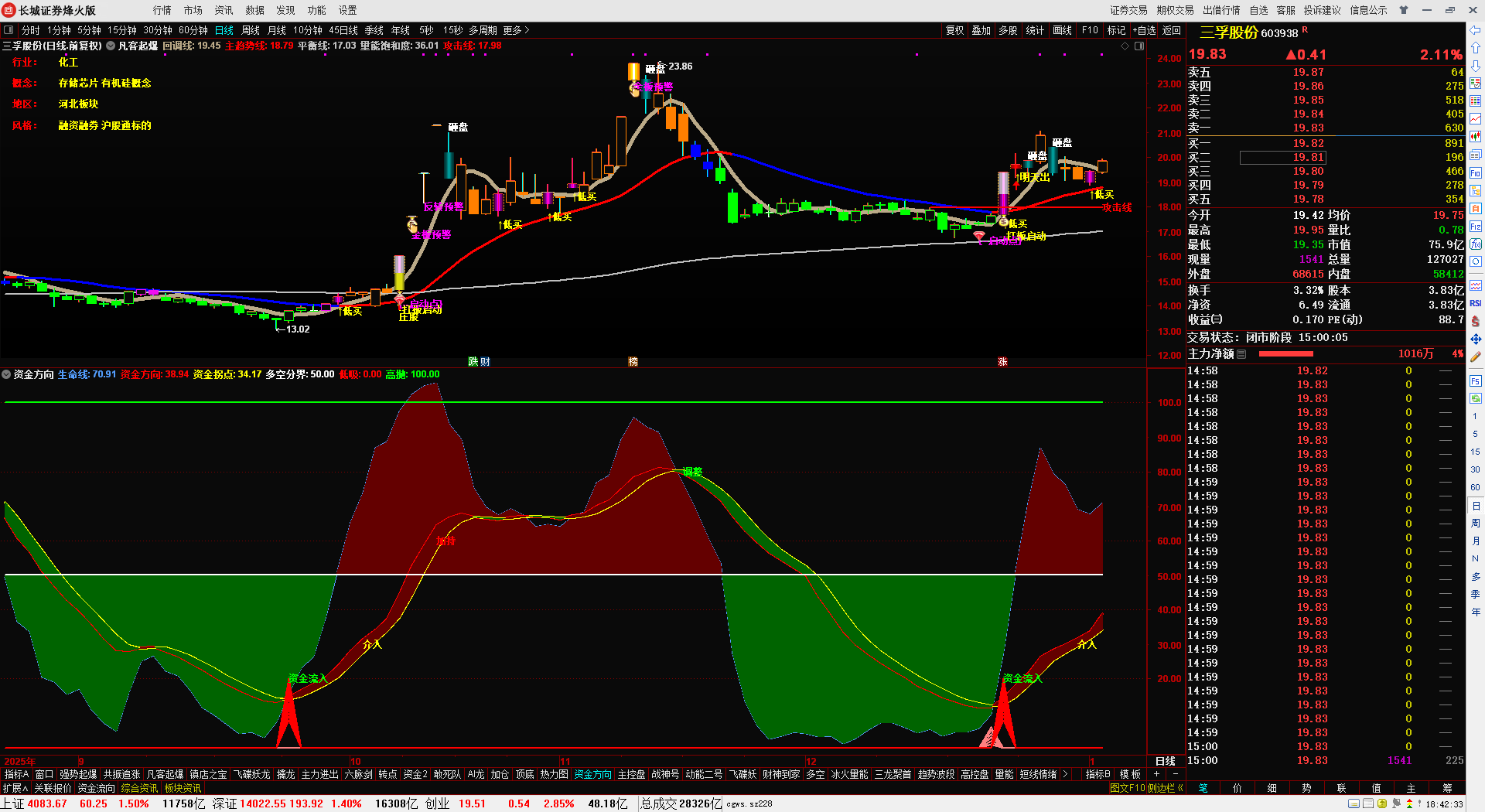Click the green refresh sidebar icon

click(x=1476, y=398)
